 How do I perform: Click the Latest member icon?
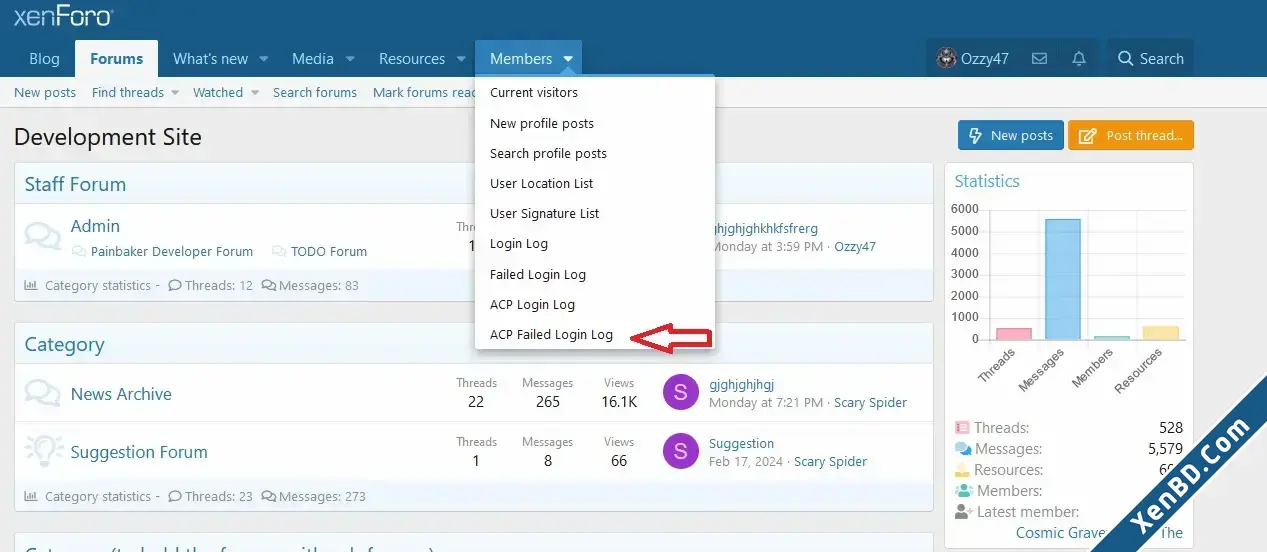pyautogui.click(x=964, y=512)
